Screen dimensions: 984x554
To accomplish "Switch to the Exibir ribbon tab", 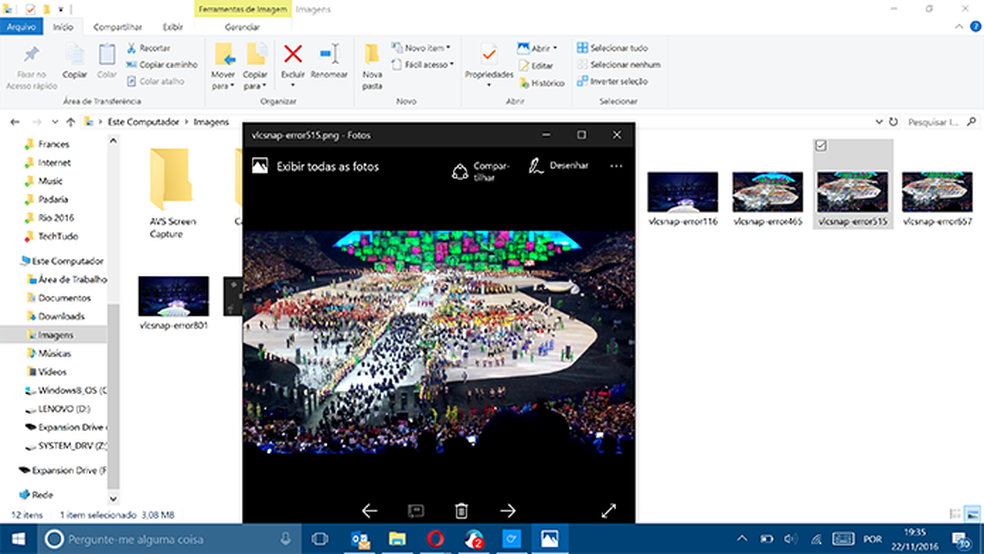I will point(173,27).
